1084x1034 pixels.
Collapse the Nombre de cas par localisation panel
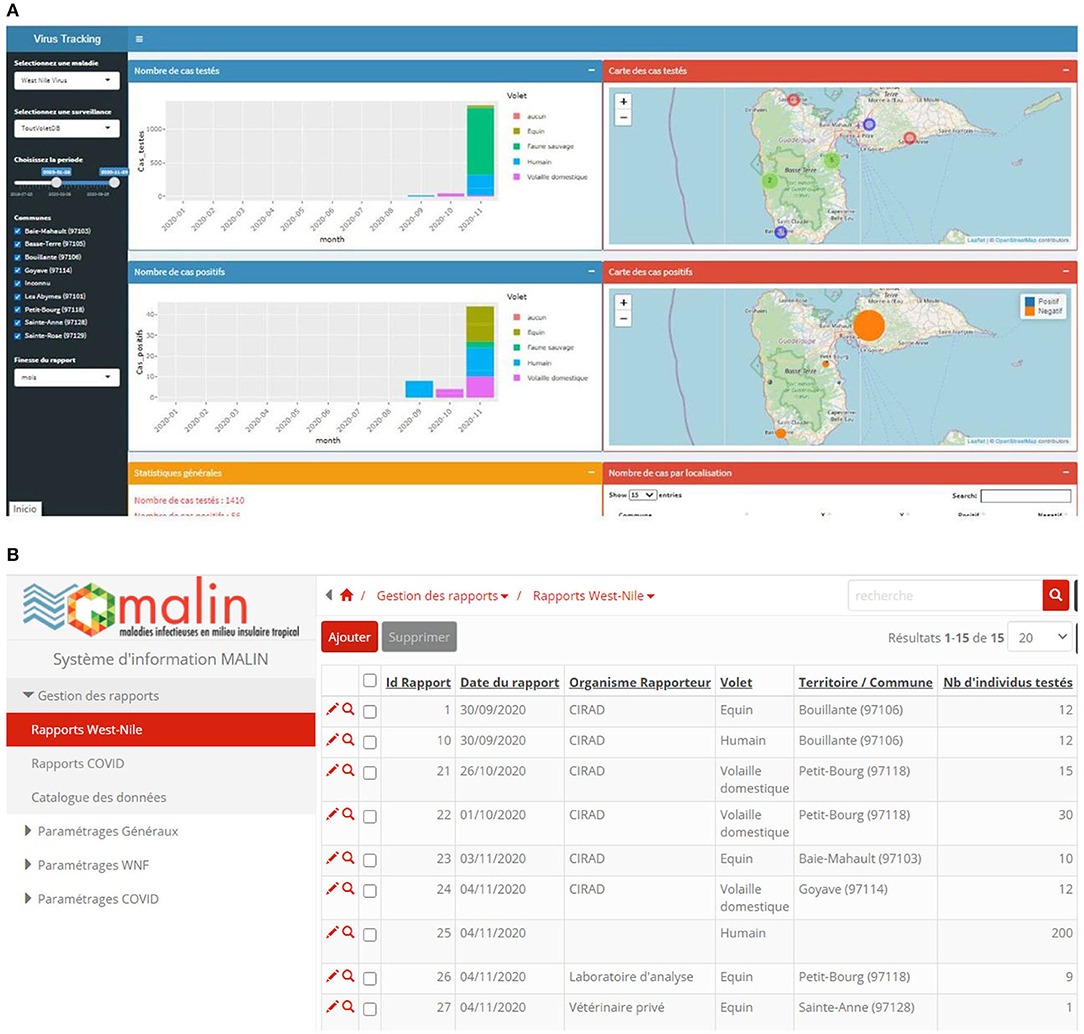(x=1066, y=473)
